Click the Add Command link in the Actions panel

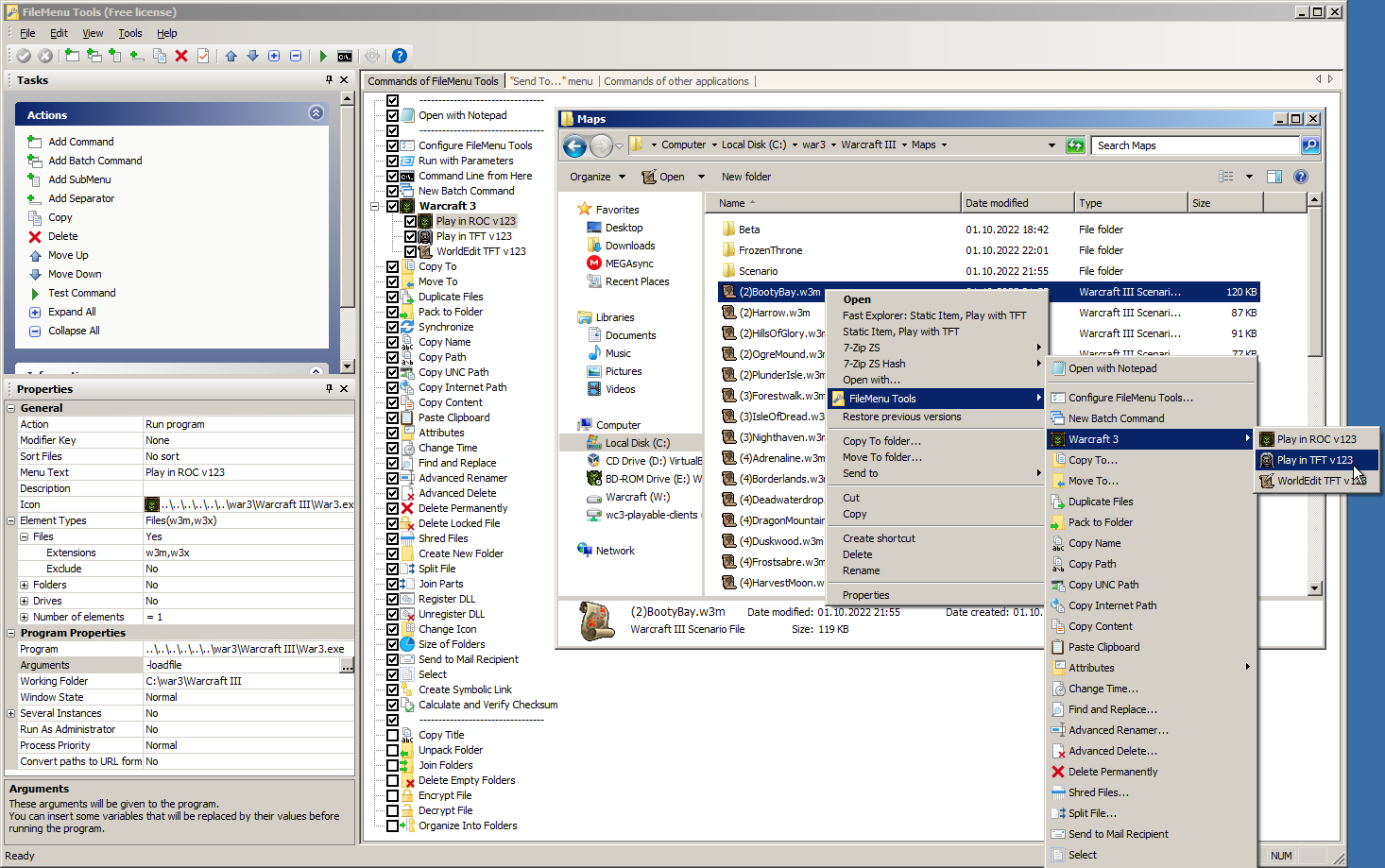(81, 142)
